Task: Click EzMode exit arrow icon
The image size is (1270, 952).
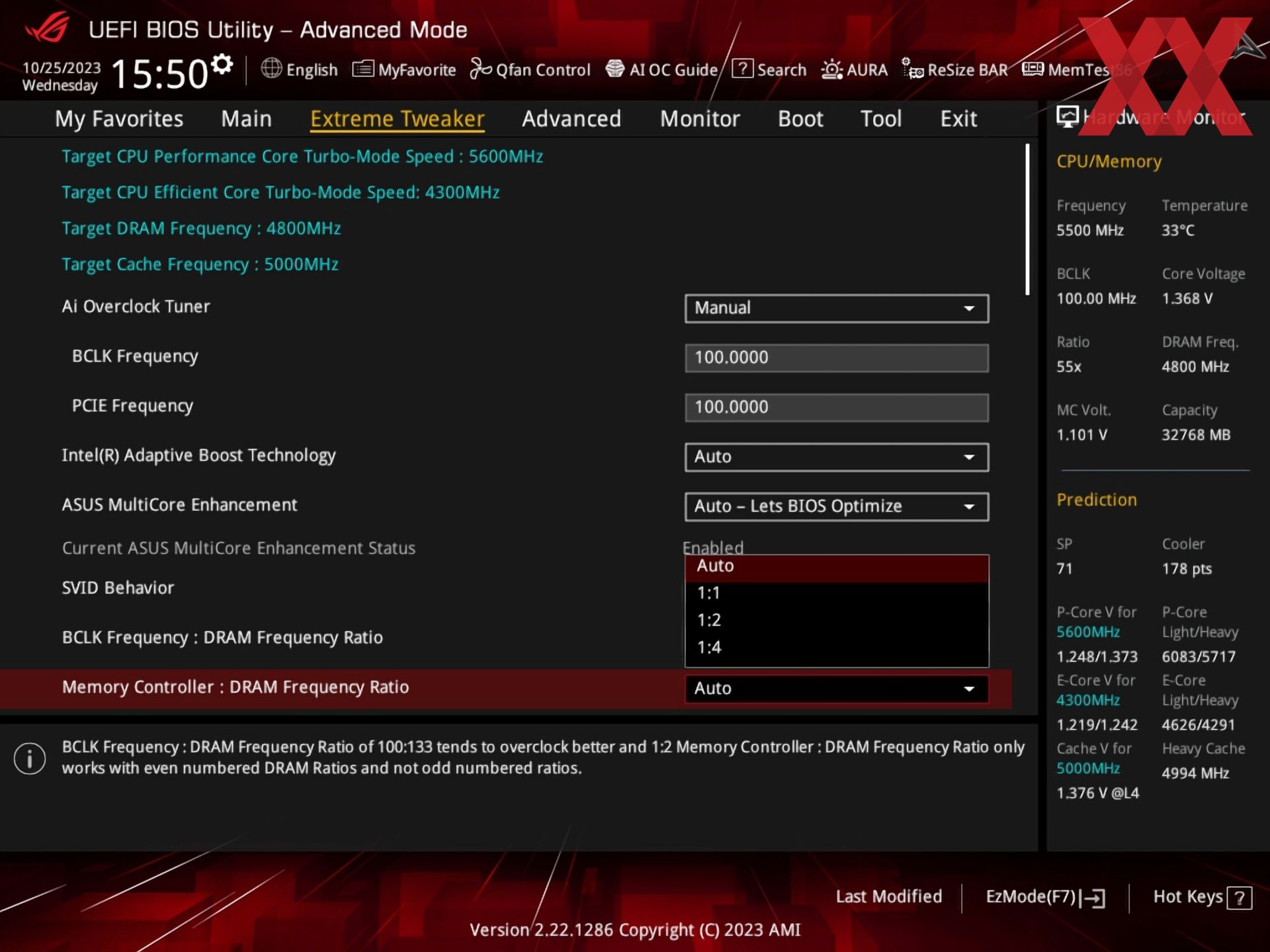Action: click(1093, 898)
